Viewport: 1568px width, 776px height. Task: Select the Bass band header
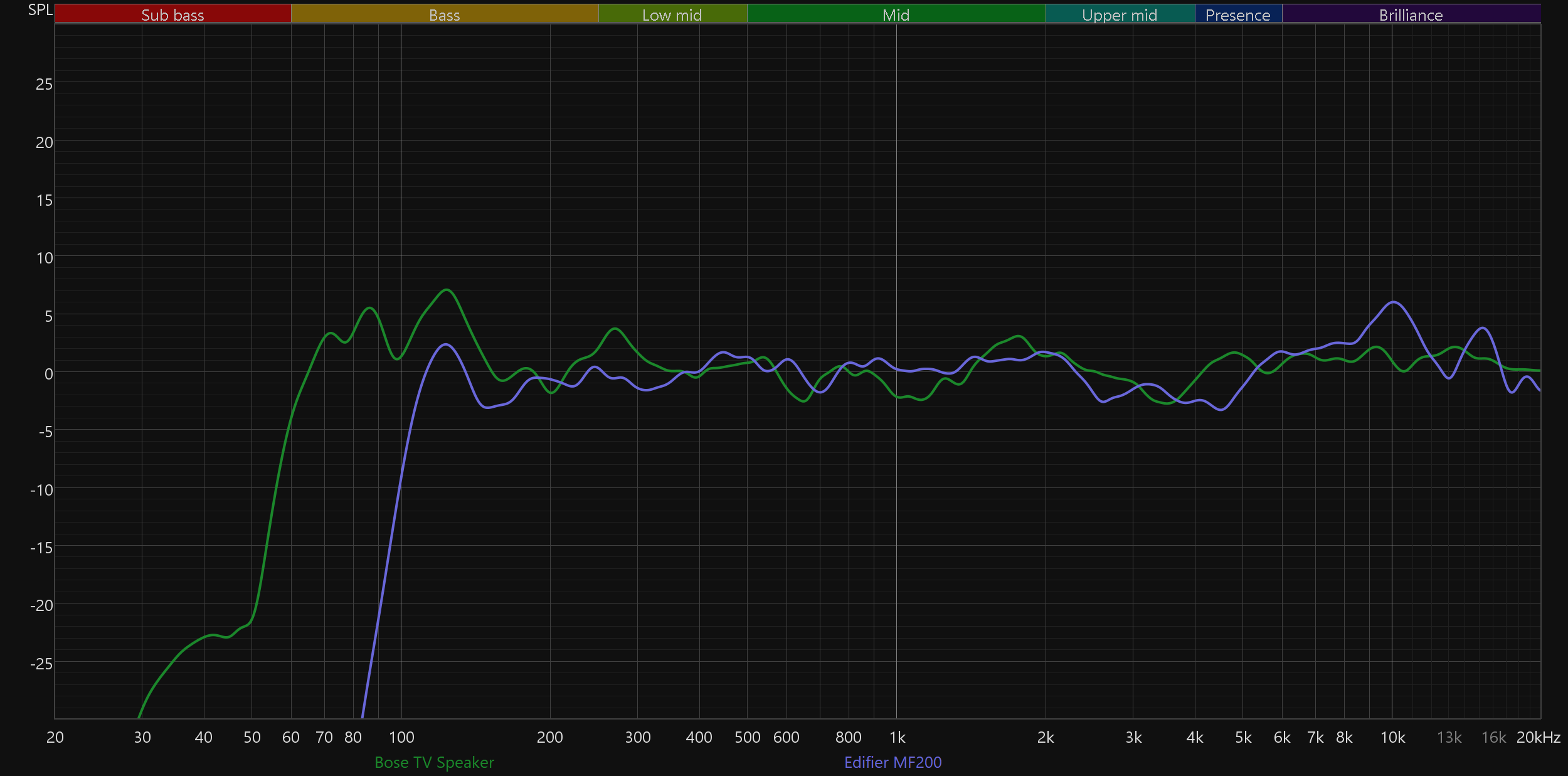coord(444,14)
